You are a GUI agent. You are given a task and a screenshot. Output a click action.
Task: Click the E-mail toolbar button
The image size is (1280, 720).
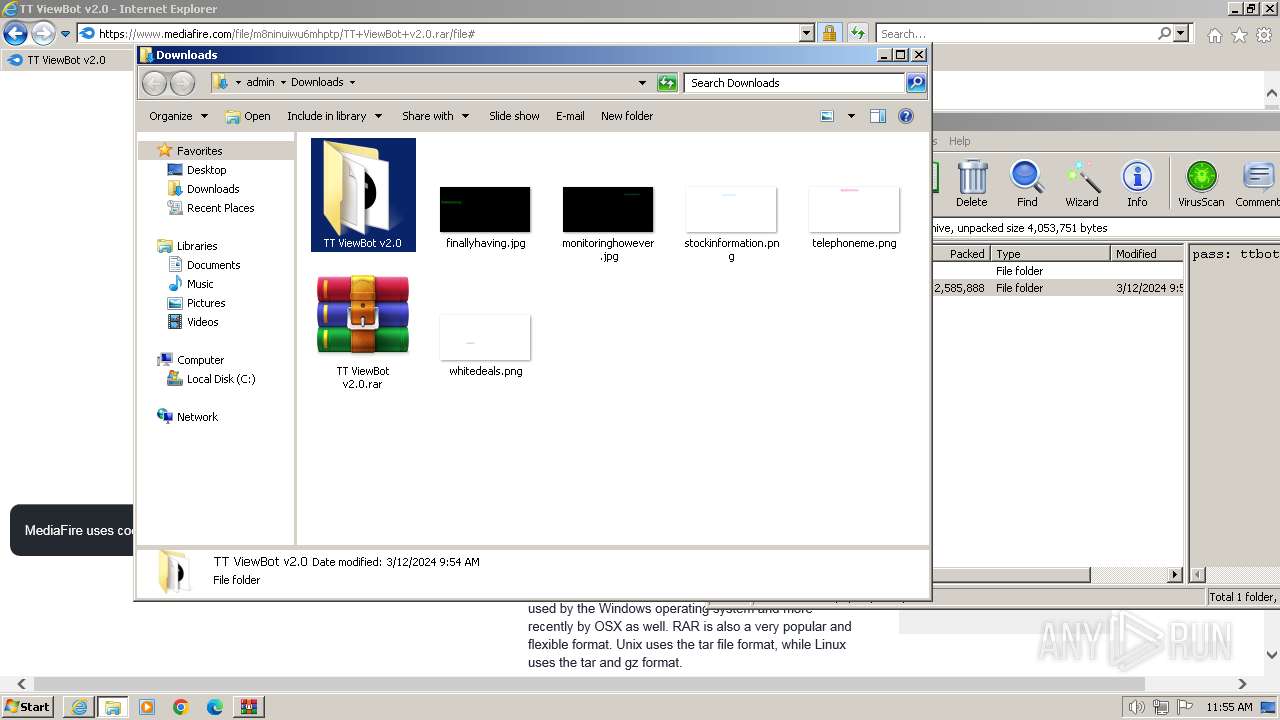pyautogui.click(x=570, y=116)
